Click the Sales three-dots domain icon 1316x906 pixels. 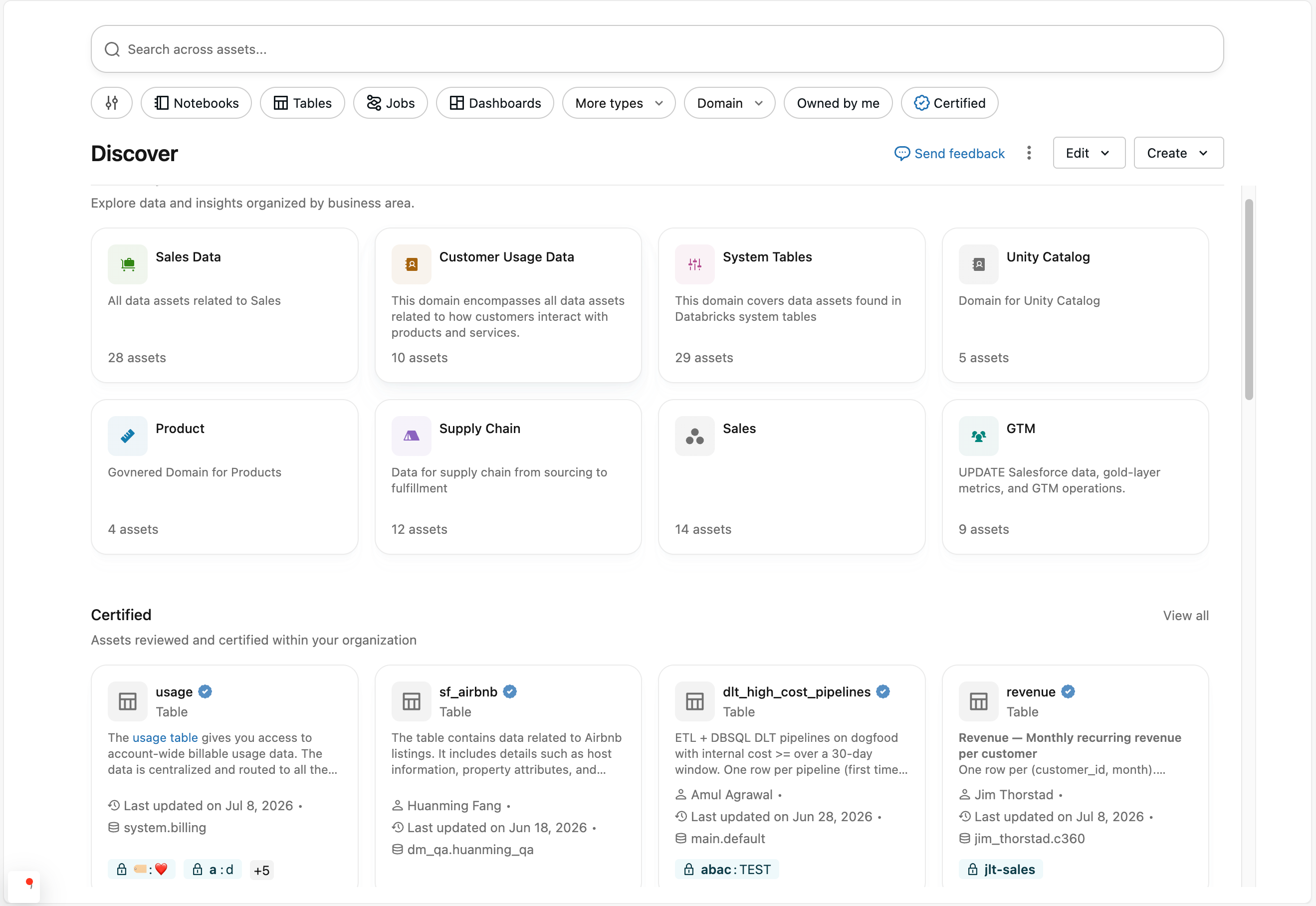click(x=694, y=436)
